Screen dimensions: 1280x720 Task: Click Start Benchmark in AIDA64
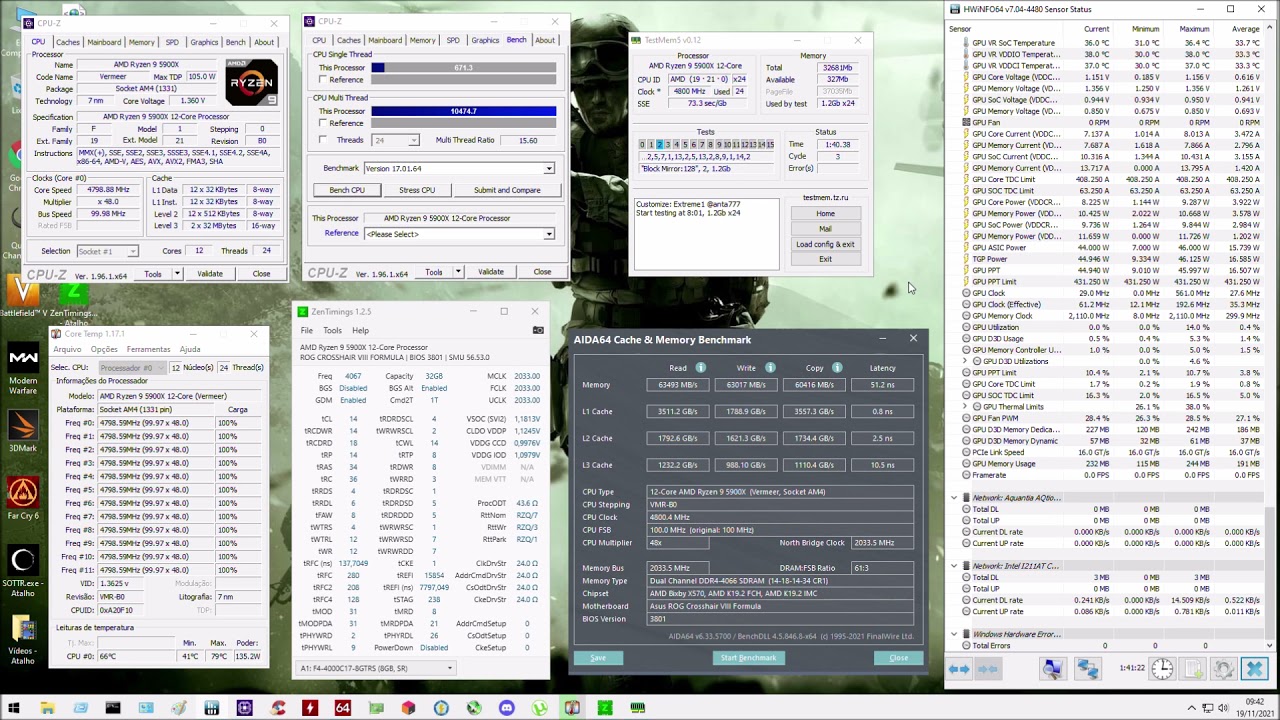pyautogui.click(x=748, y=658)
